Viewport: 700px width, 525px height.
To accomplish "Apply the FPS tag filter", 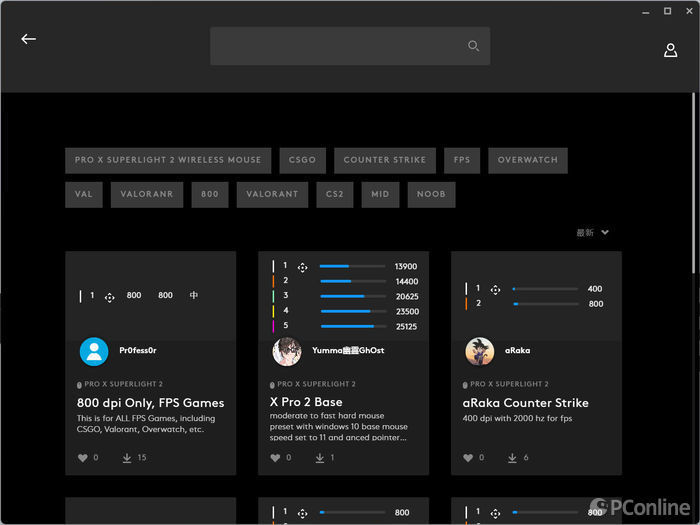I will coord(462,160).
